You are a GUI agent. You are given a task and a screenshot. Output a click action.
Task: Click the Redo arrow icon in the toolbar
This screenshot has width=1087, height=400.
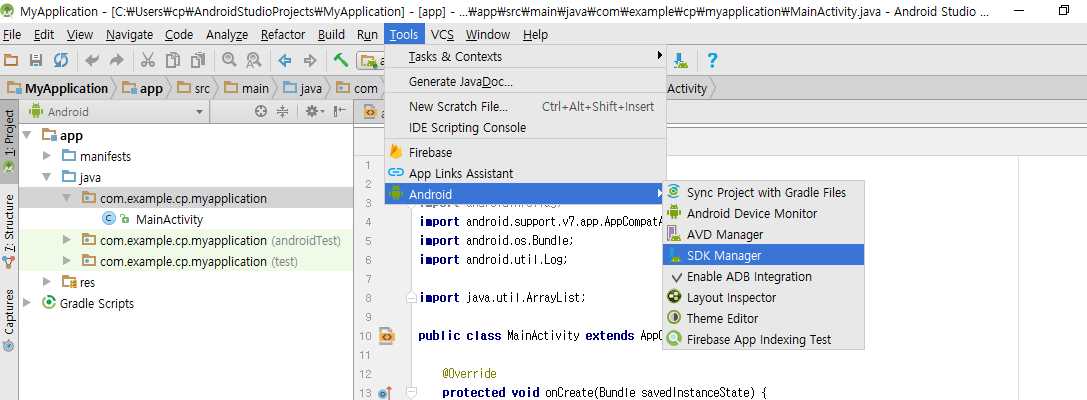pos(116,60)
